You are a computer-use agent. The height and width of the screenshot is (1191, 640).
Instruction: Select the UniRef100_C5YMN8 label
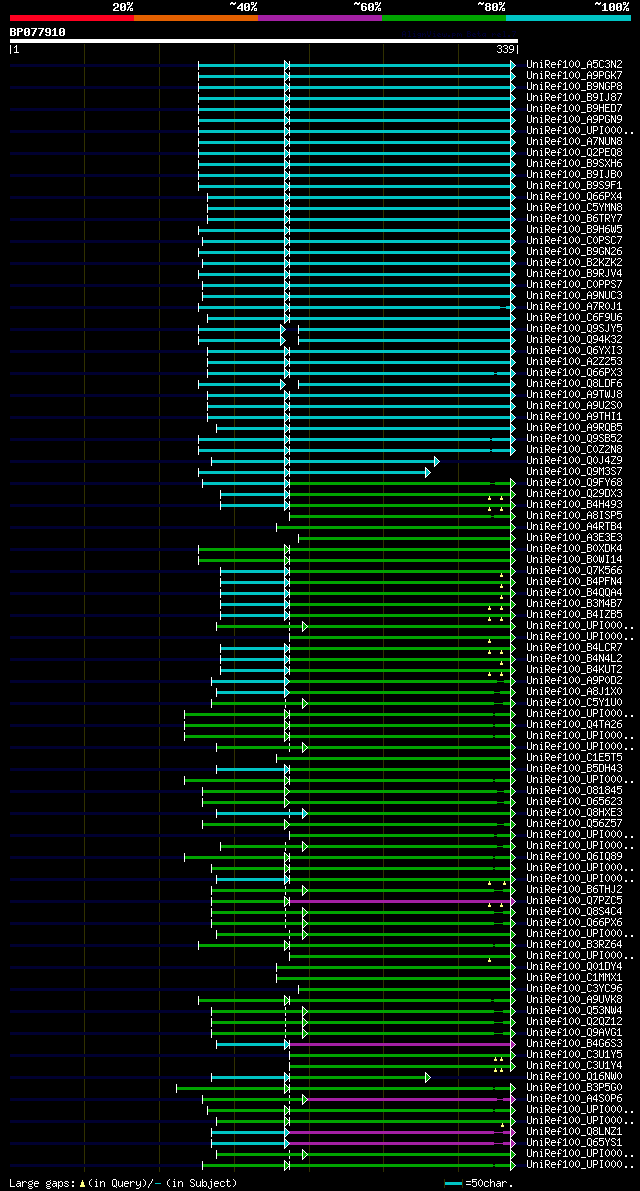click(574, 208)
